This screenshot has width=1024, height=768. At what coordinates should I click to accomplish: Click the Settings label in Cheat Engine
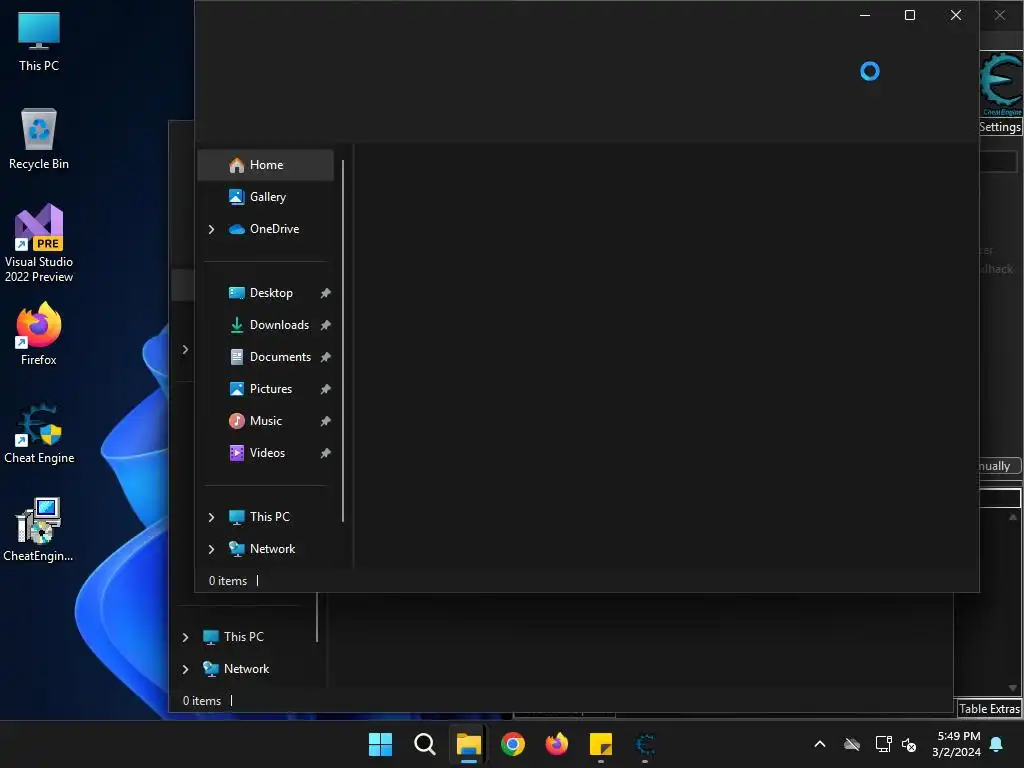pos(999,127)
